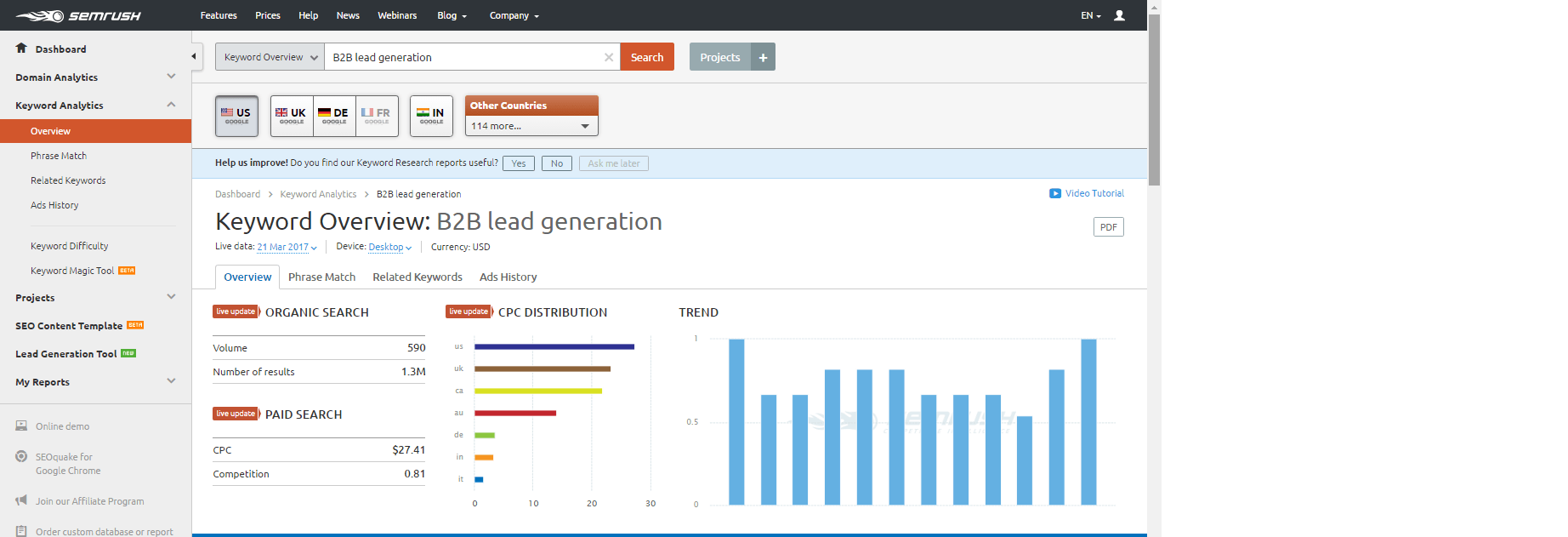Open Related Keywords in sidebar
This screenshot has height=537, width=1568.
(68, 180)
